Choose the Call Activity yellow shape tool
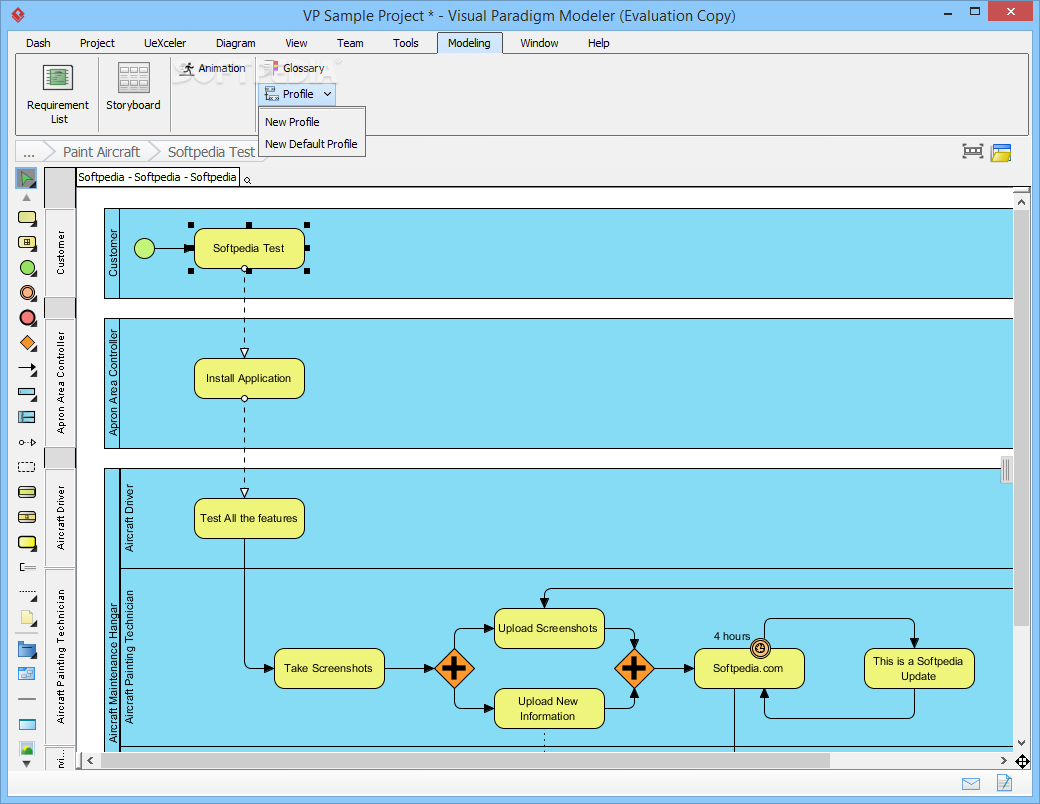 [x=27, y=543]
